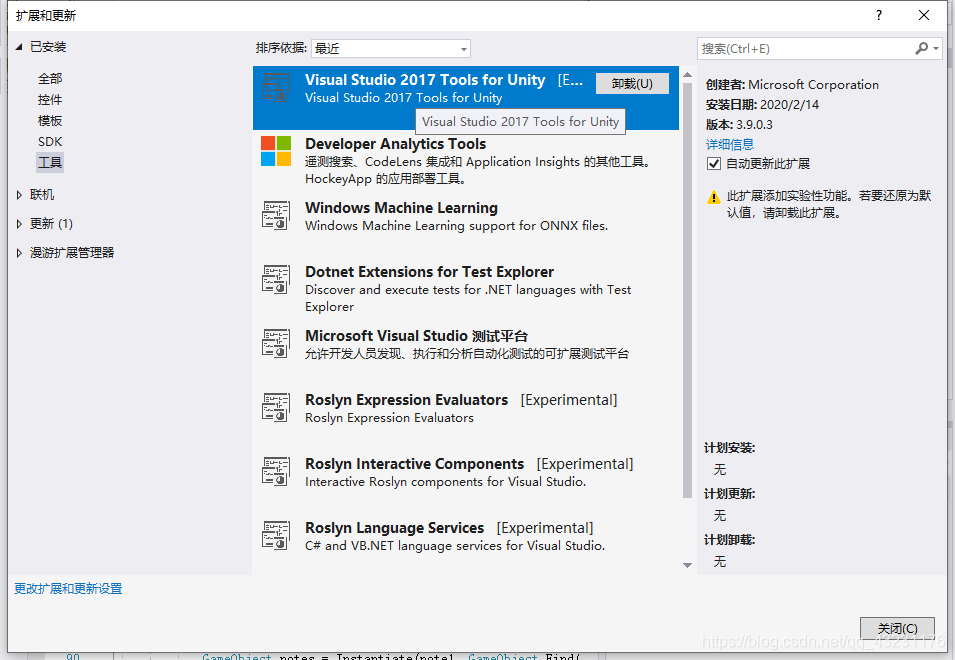Select Windows Machine Learning list item title
955x660 pixels.
coord(401,208)
